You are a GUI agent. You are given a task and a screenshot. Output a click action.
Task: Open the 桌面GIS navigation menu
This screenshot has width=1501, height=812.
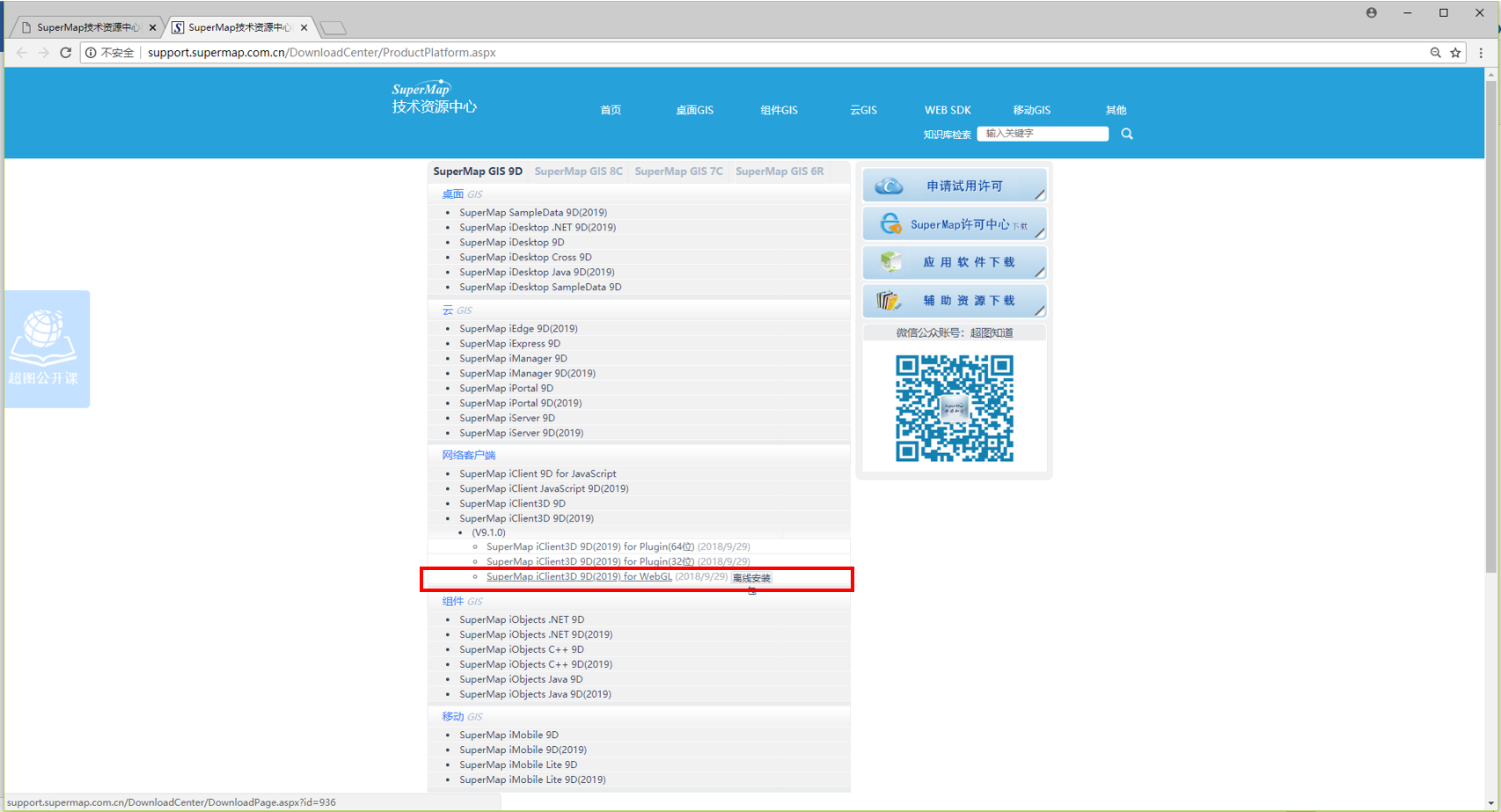coord(694,110)
